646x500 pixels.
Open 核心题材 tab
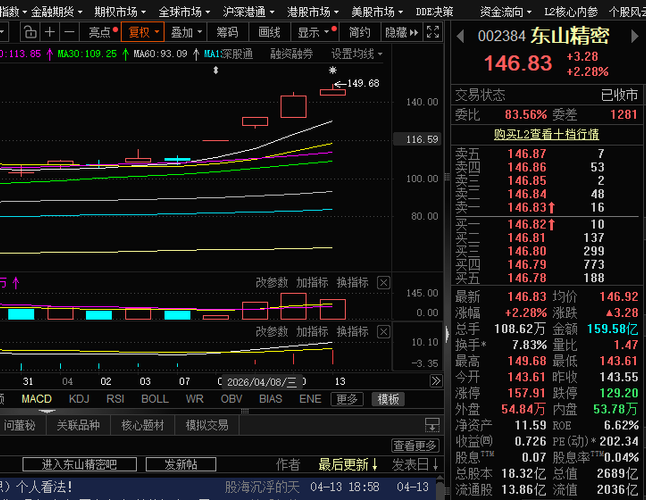click(x=143, y=425)
